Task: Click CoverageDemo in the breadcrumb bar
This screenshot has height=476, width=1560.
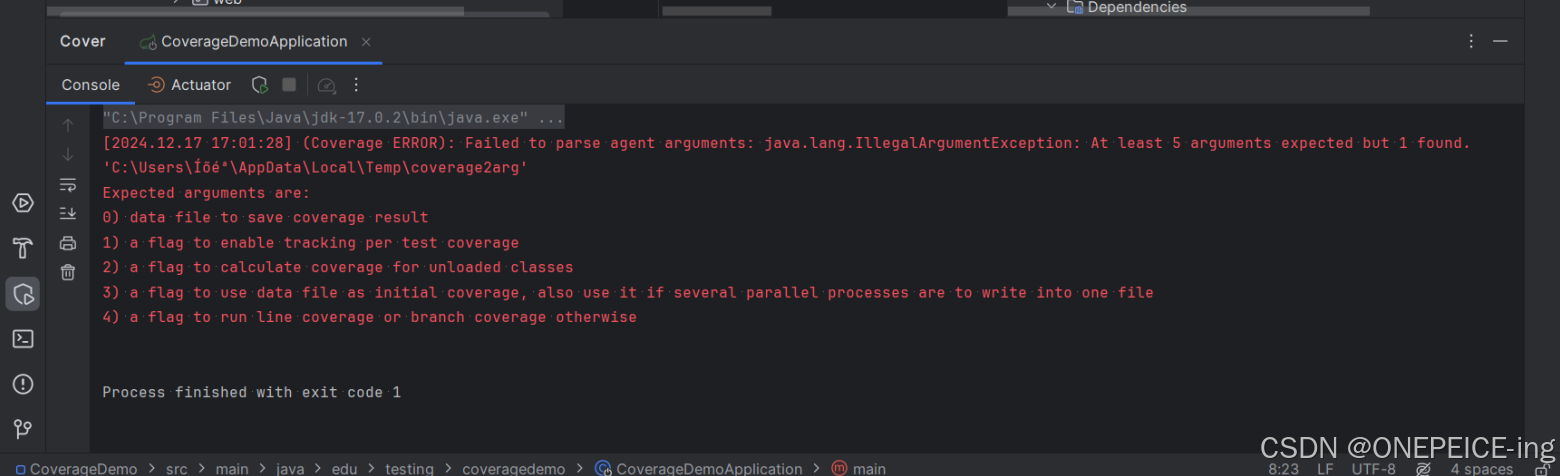Action: 76,468
